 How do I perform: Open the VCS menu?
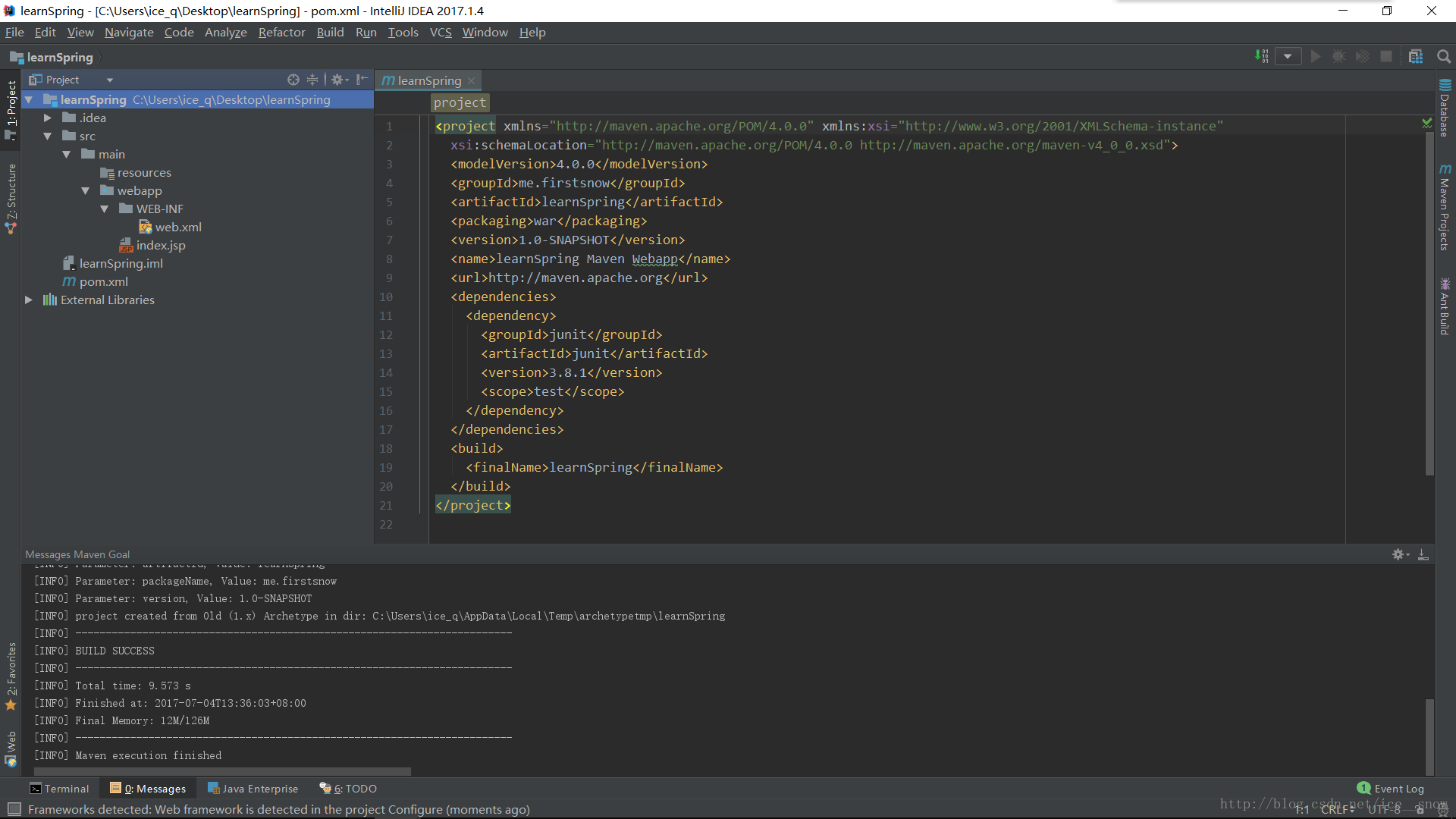point(441,33)
